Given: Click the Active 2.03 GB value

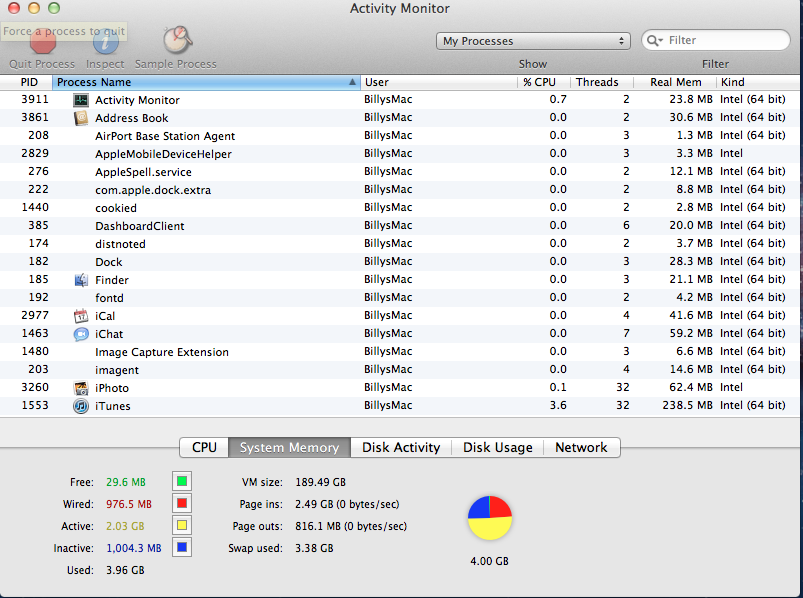Looking at the screenshot, I should pos(125,526).
